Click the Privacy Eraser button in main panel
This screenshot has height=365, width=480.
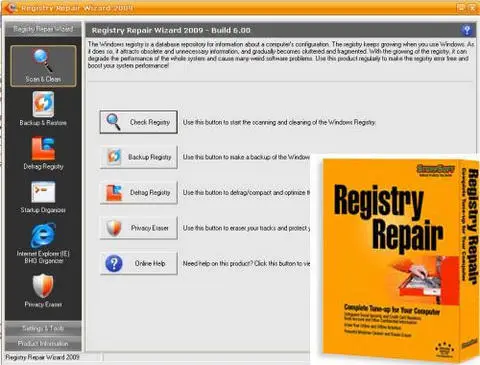coord(139,228)
